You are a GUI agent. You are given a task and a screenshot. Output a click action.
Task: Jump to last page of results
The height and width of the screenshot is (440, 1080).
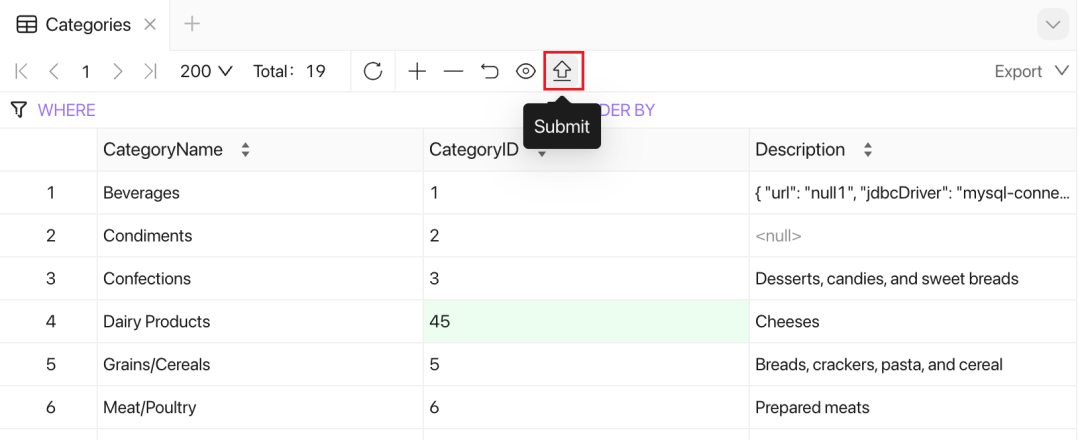[x=150, y=72]
